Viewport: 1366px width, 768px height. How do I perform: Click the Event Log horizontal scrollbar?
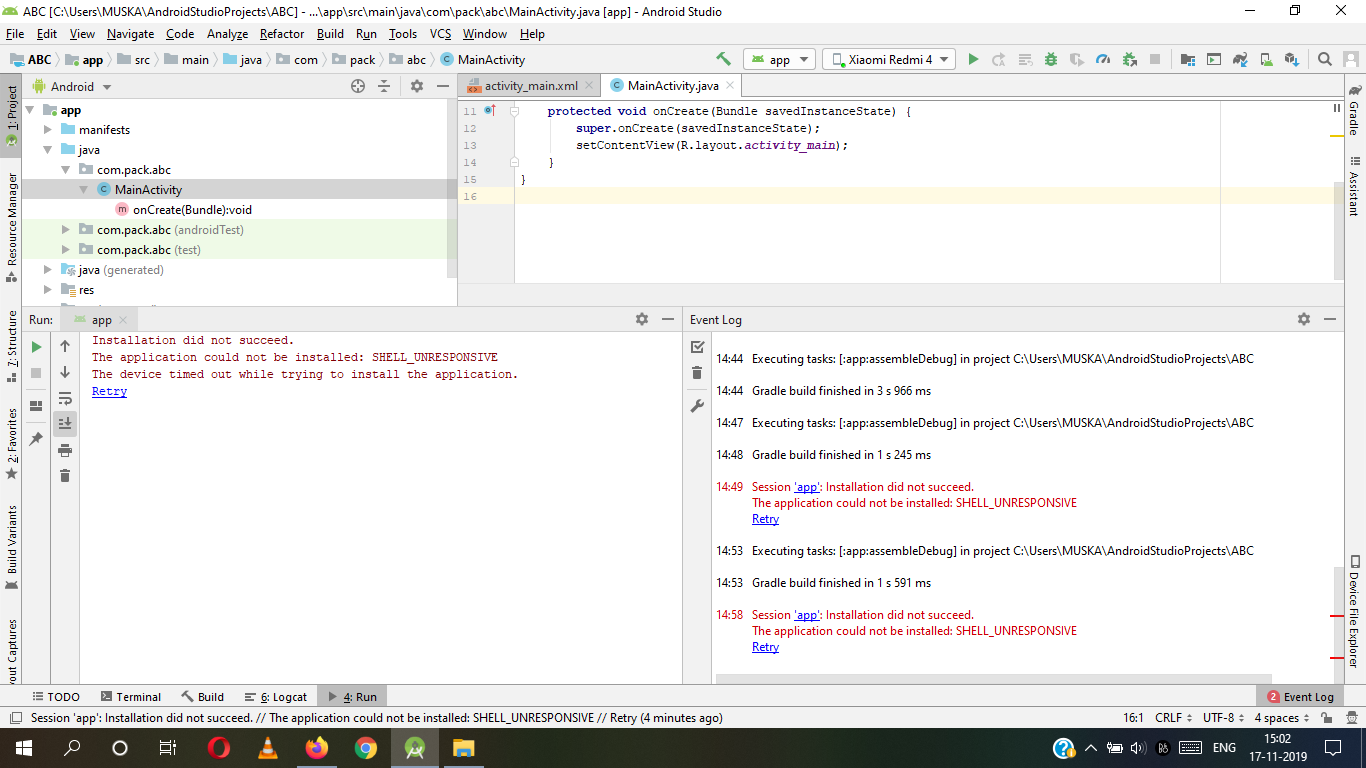point(993,679)
